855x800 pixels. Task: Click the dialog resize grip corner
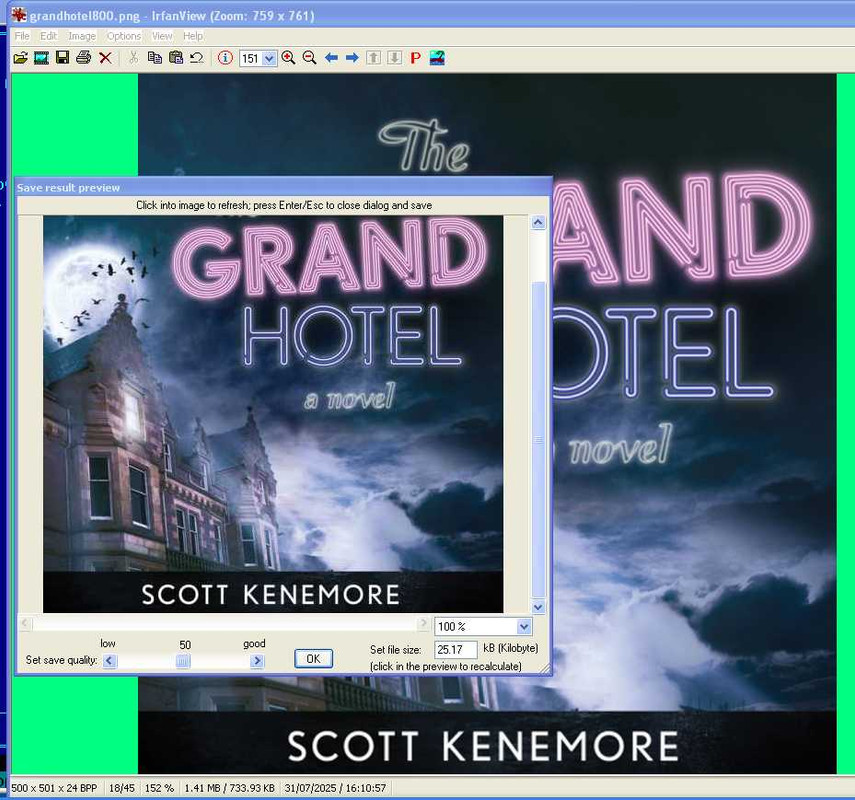545,668
